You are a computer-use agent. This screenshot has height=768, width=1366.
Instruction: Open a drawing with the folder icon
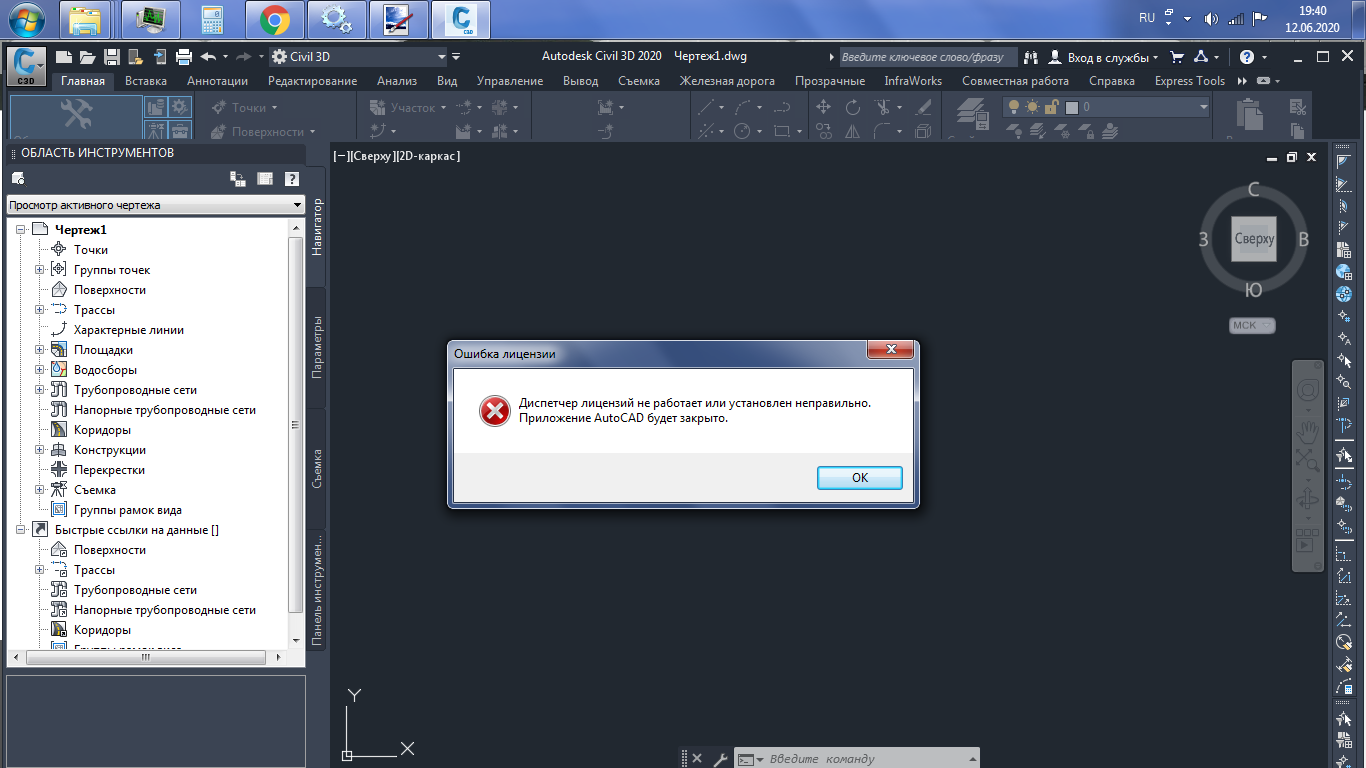coord(88,57)
